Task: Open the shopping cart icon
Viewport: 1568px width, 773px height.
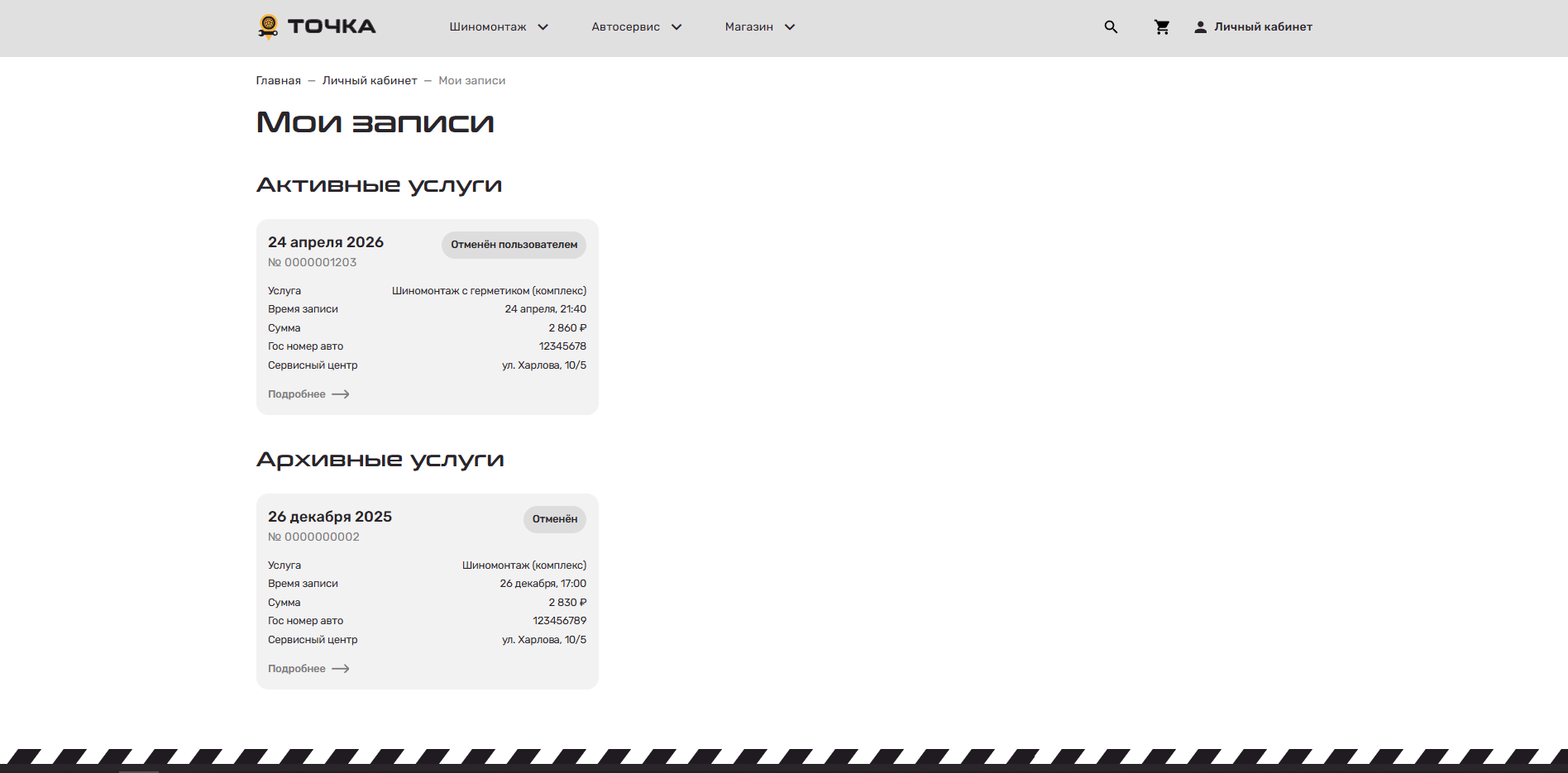Action: 1162,27
